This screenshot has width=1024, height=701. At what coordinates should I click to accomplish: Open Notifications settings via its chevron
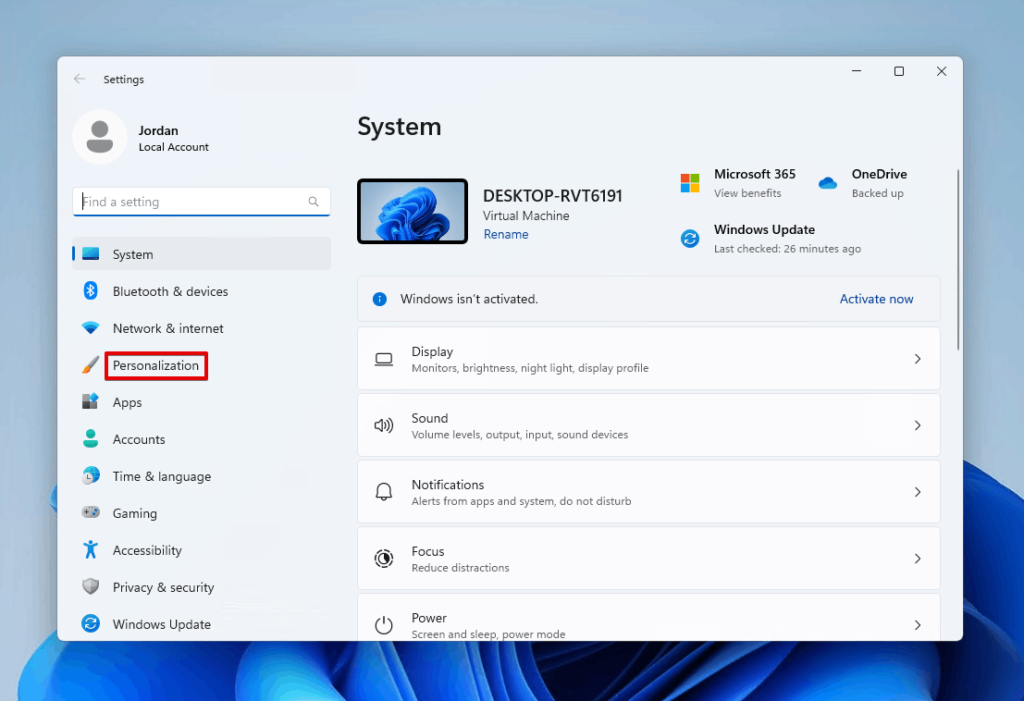click(917, 491)
